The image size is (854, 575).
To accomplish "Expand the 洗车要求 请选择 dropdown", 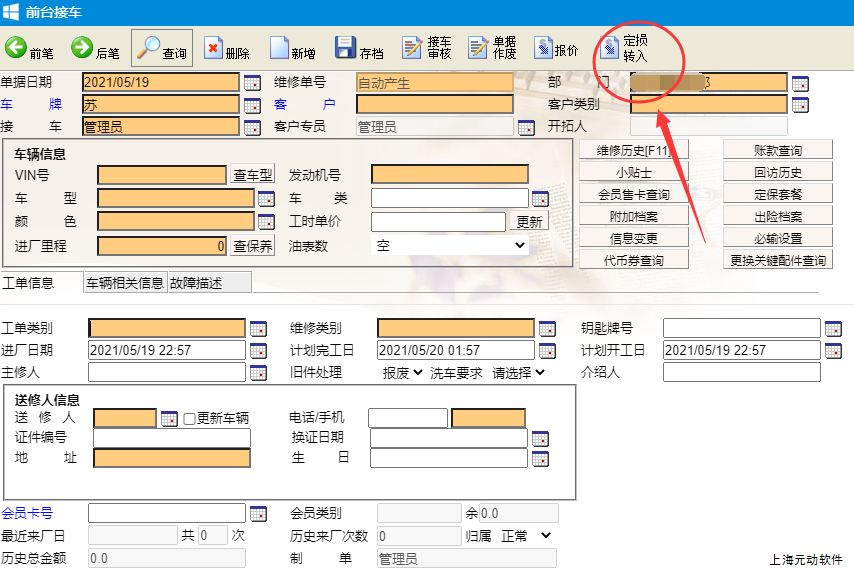I will [x=519, y=373].
